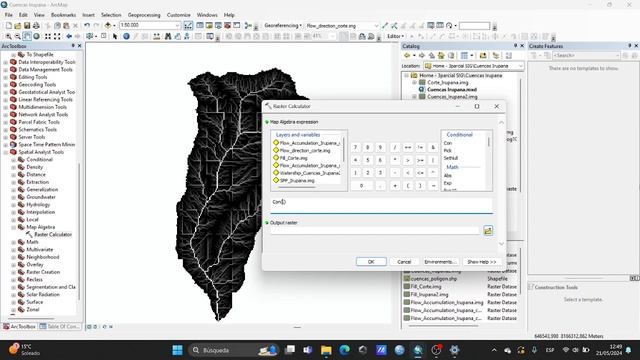Browse for Output raster folder icon

[x=488, y=231]
